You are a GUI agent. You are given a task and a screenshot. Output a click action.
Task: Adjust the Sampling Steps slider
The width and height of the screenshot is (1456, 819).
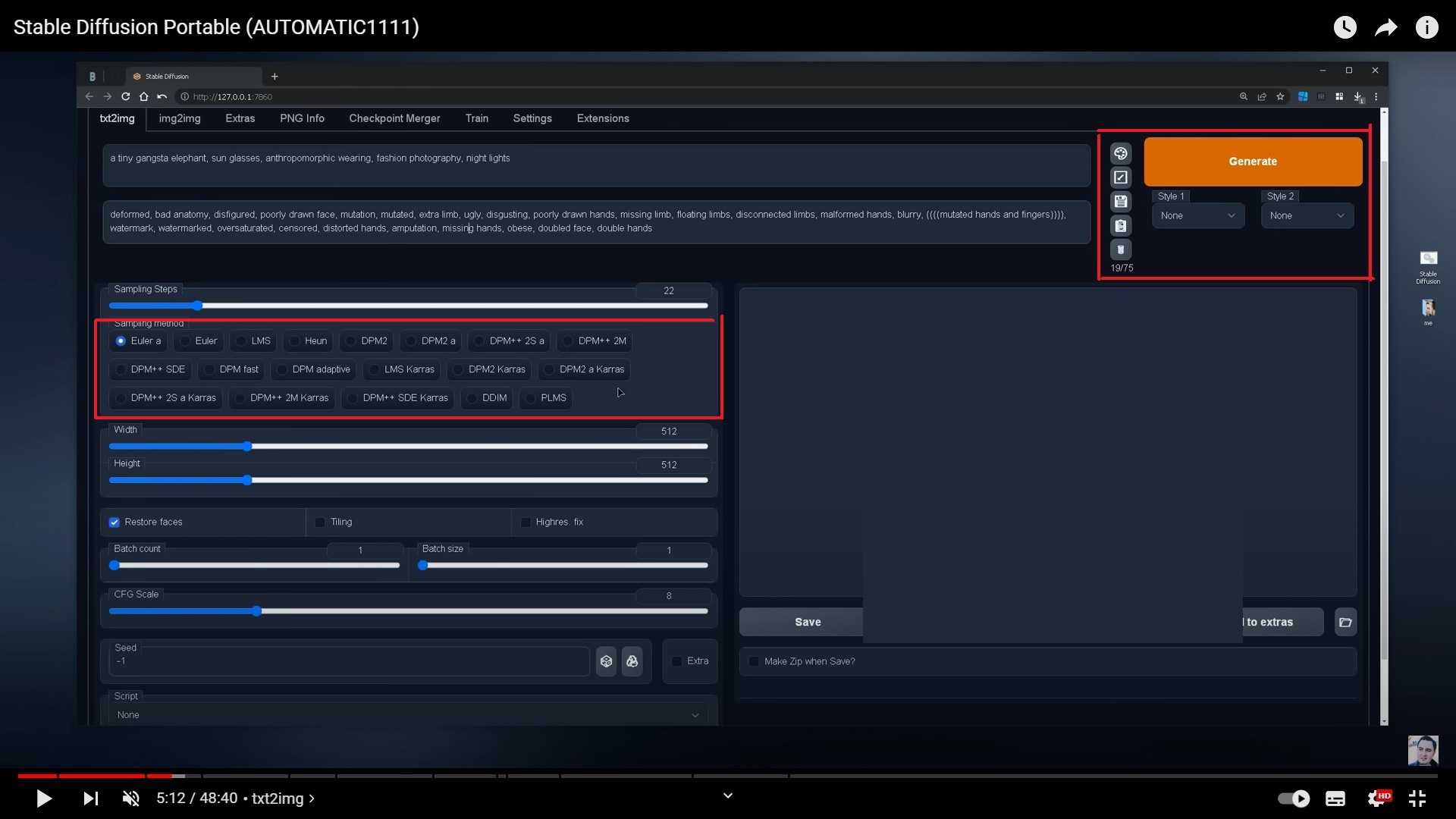click(408, 306)
